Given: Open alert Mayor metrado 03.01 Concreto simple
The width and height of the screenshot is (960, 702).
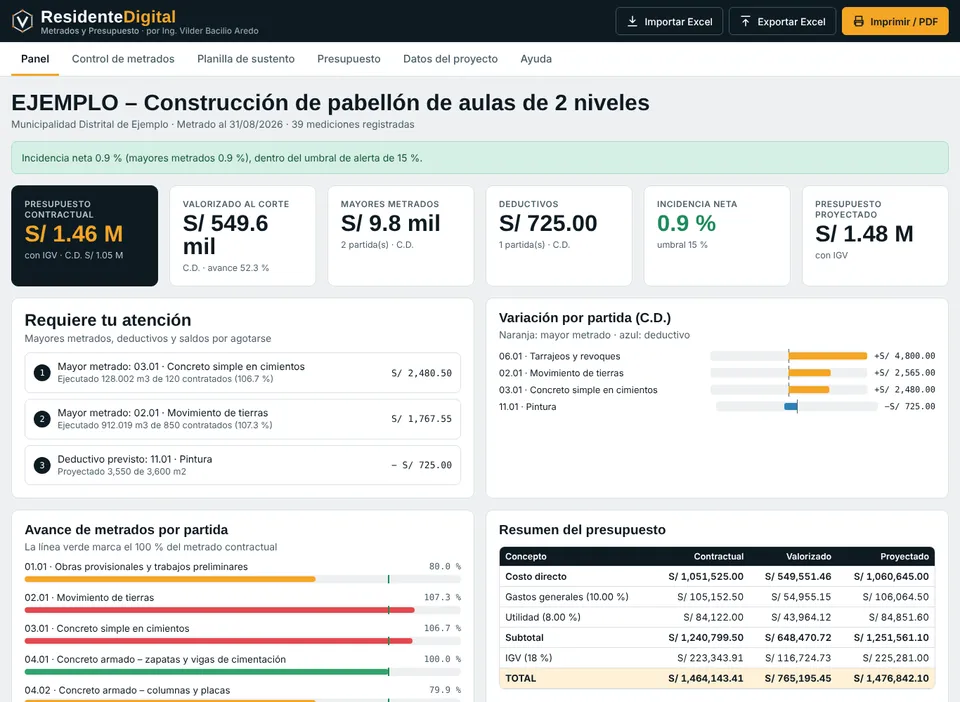Looking at the screenshot, I should click(x=242, y=372).
